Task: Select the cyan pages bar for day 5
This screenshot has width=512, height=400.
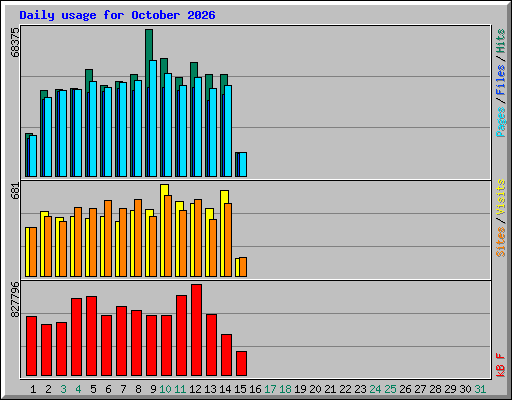Action: pyautogui.click(x=93, y=129)
